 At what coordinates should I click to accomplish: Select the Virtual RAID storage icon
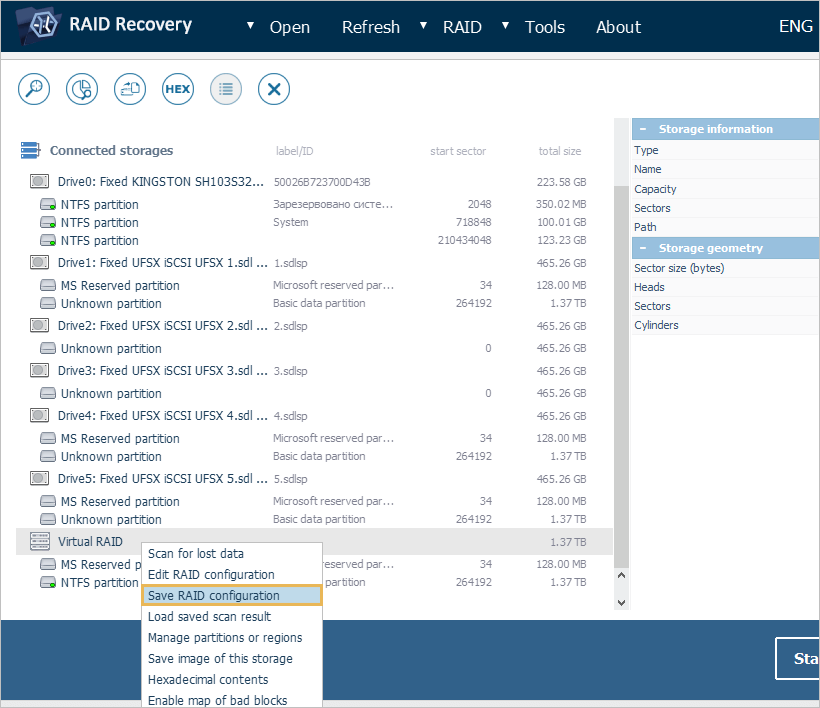[39, 541]
